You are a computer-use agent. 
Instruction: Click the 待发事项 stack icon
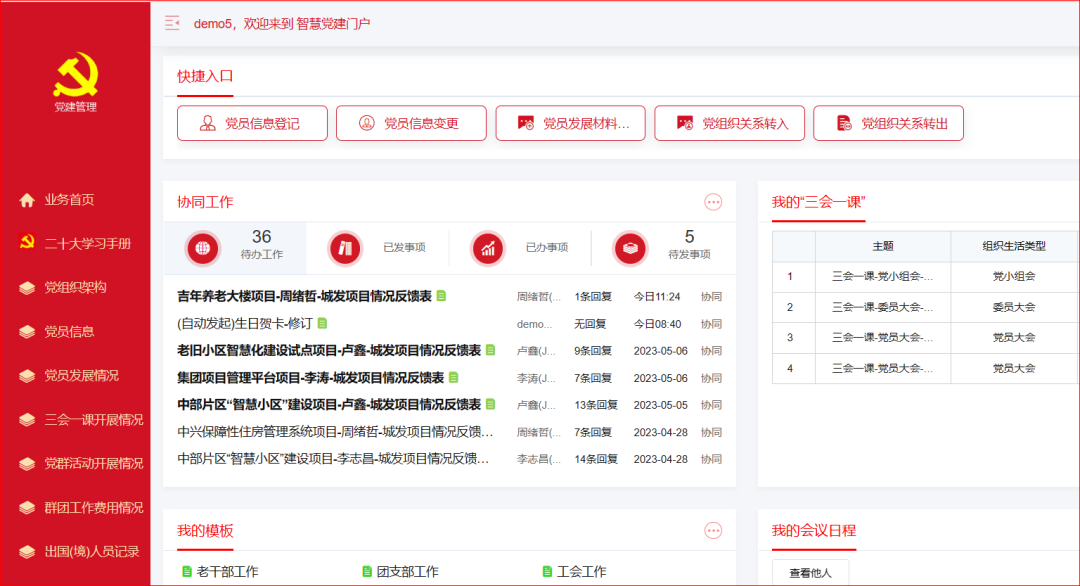[629, 249]
